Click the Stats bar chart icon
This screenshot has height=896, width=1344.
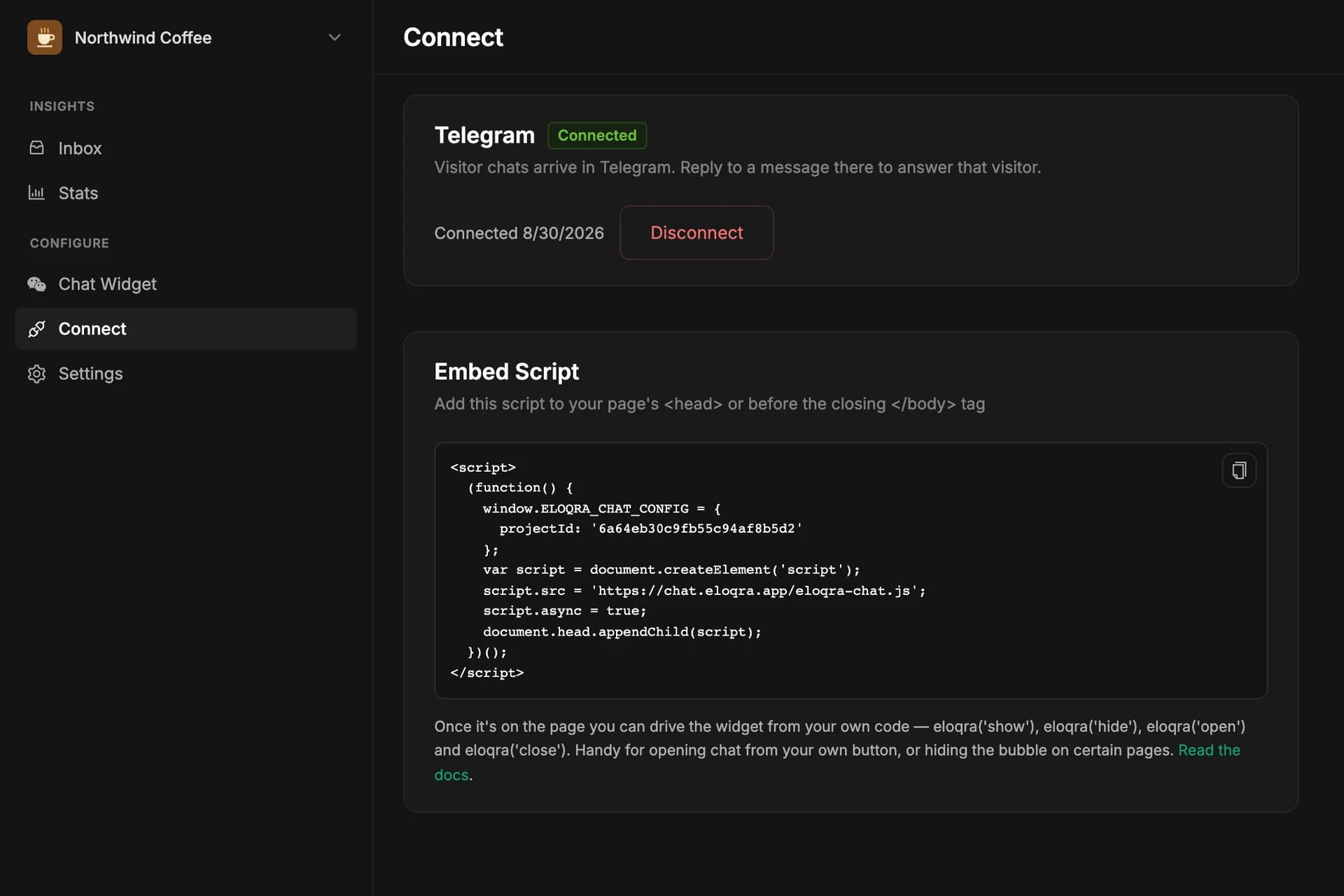36,192
